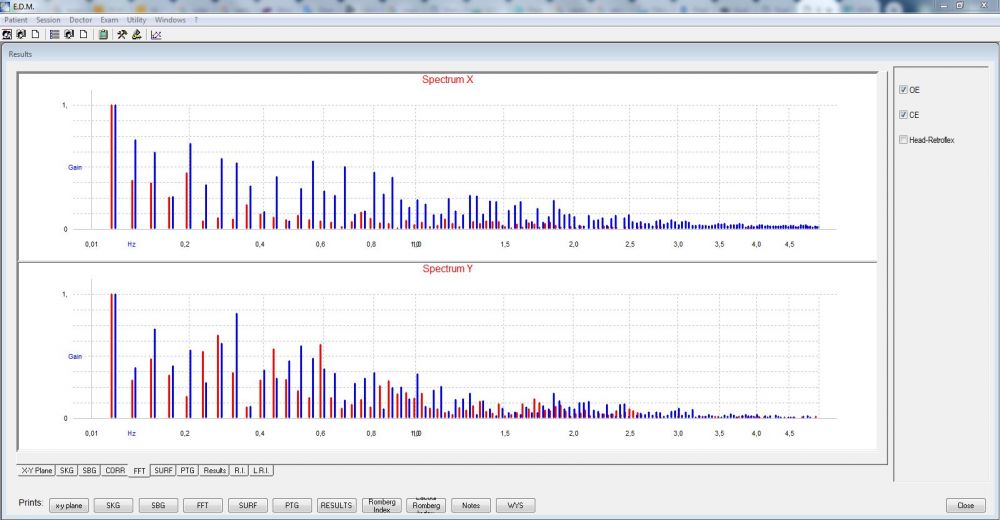Image resolution: width=1000 pixels, height=520 pixels.
Task: Click the third toolbar icon, a blank page
Action: 34,34
